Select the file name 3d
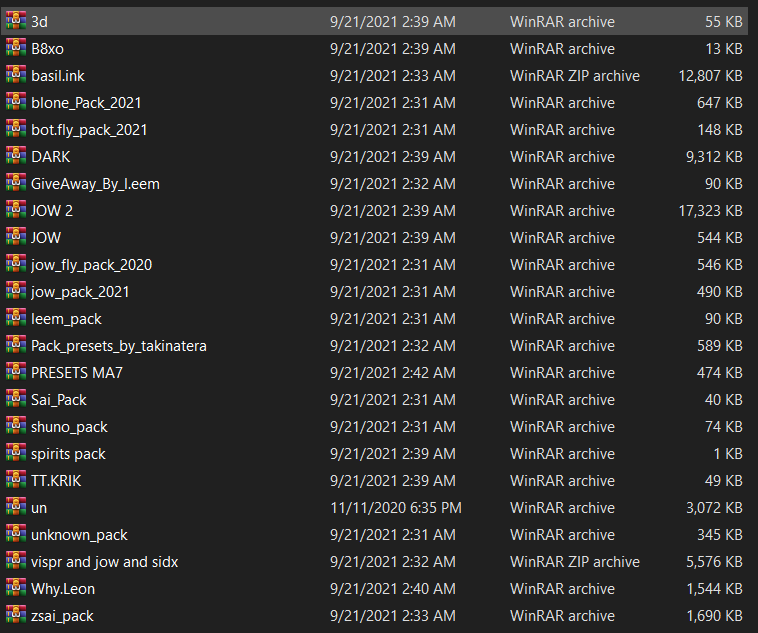 (39, 22)
